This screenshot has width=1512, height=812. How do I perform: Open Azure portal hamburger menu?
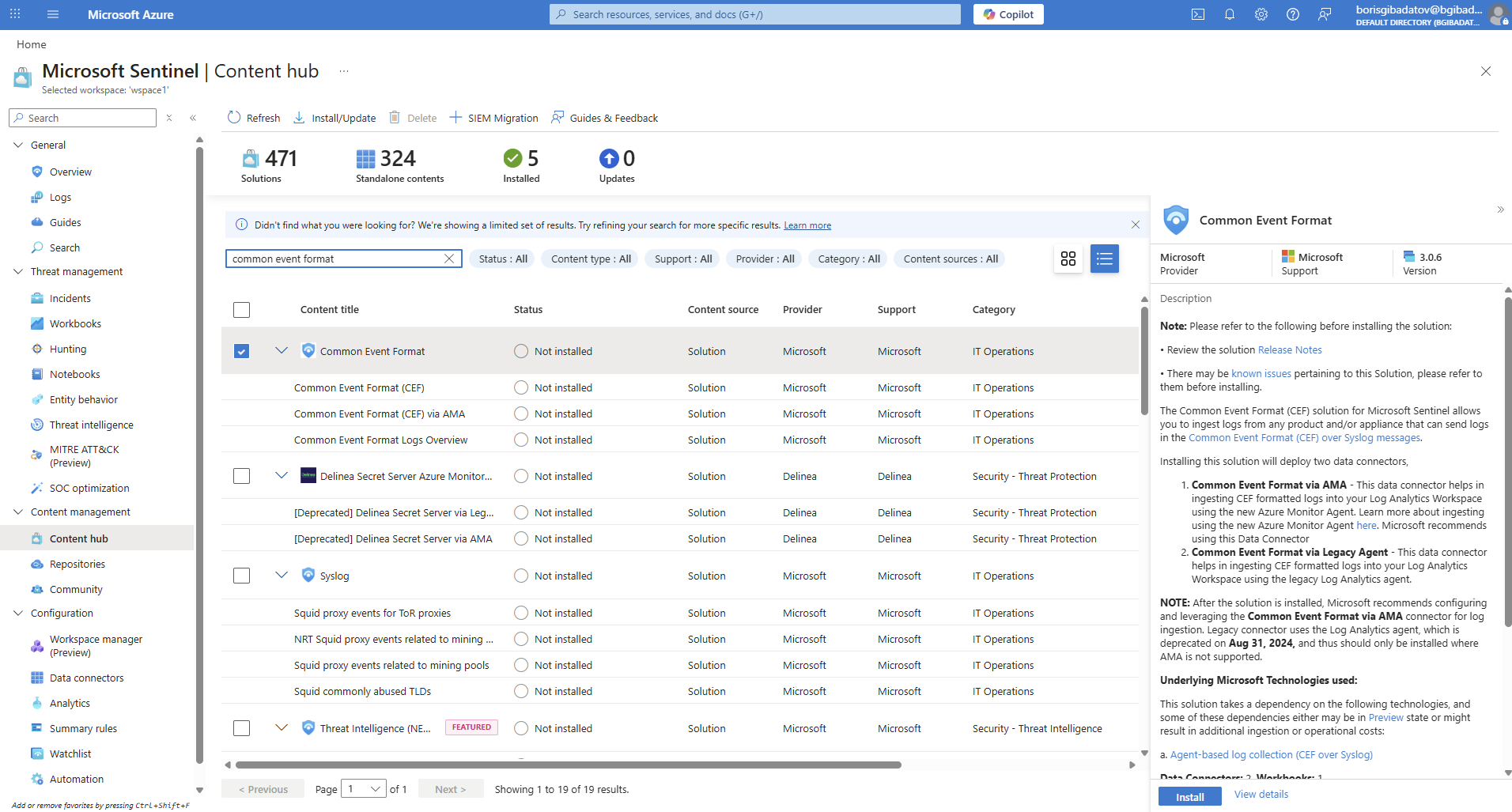[x=53, y=14]
